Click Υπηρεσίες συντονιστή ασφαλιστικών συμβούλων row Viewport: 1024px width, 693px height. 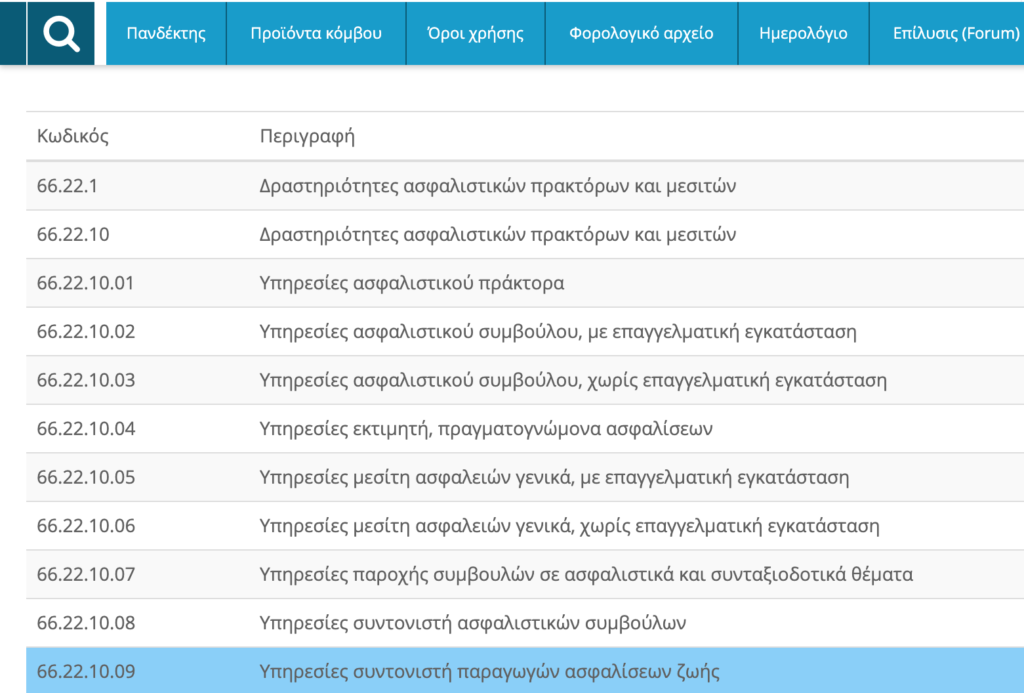[x=472, y=623]
